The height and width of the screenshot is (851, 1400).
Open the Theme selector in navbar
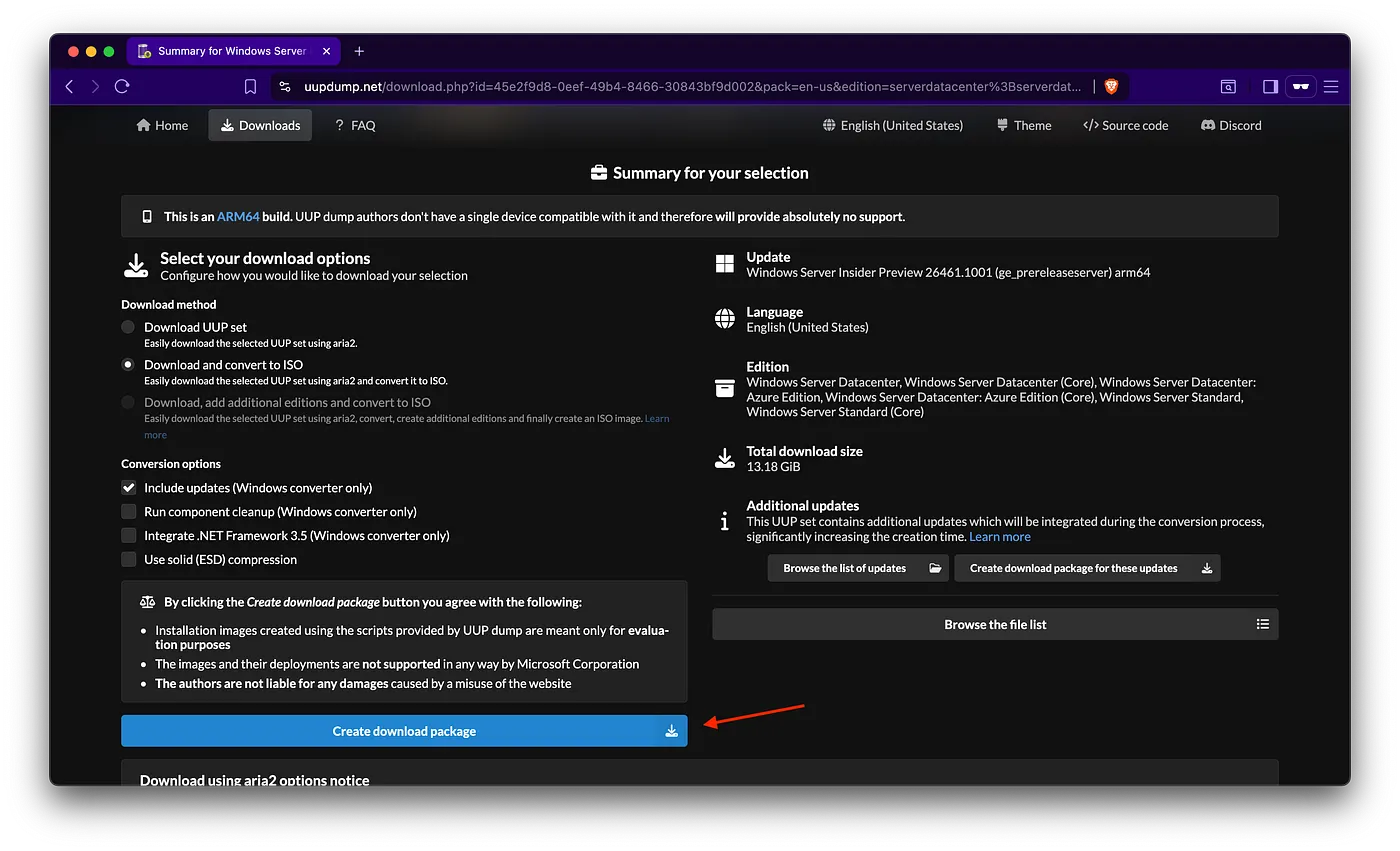(1024, 125)
